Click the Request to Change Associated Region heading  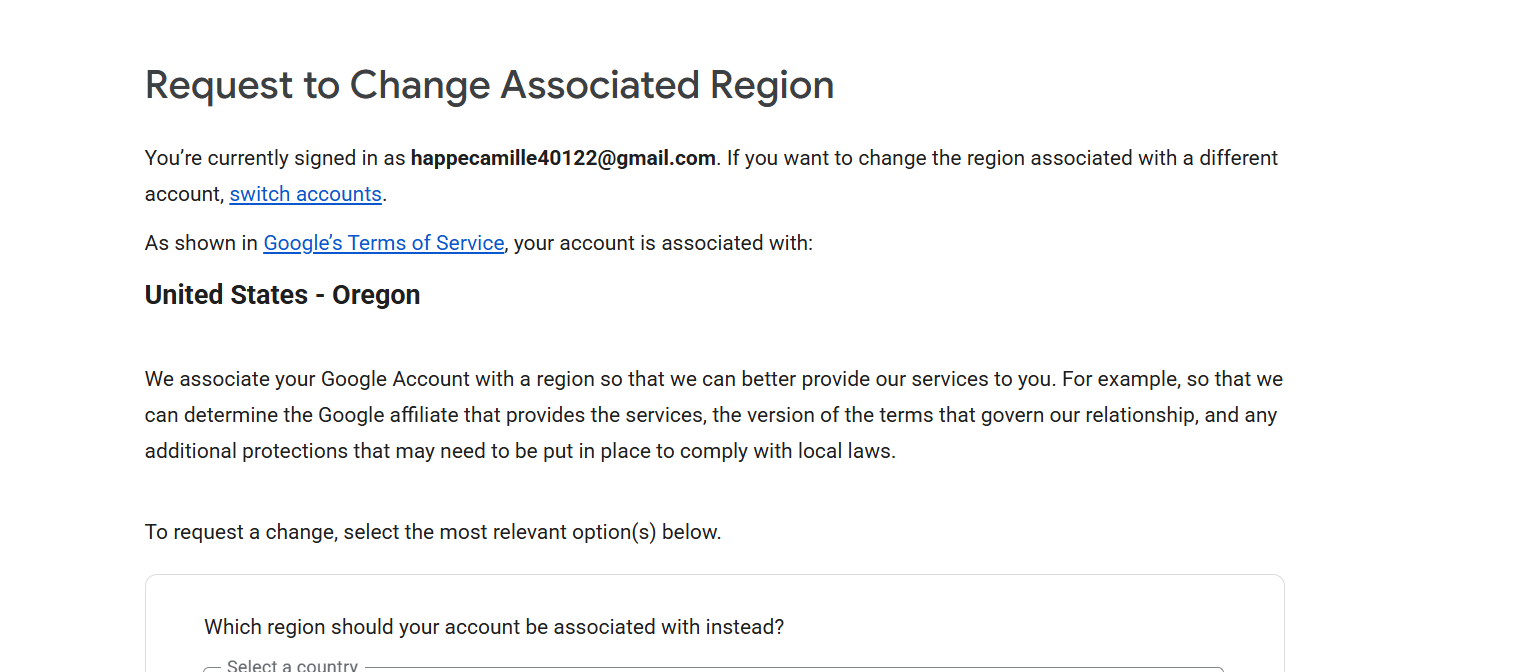pos(489,85)
